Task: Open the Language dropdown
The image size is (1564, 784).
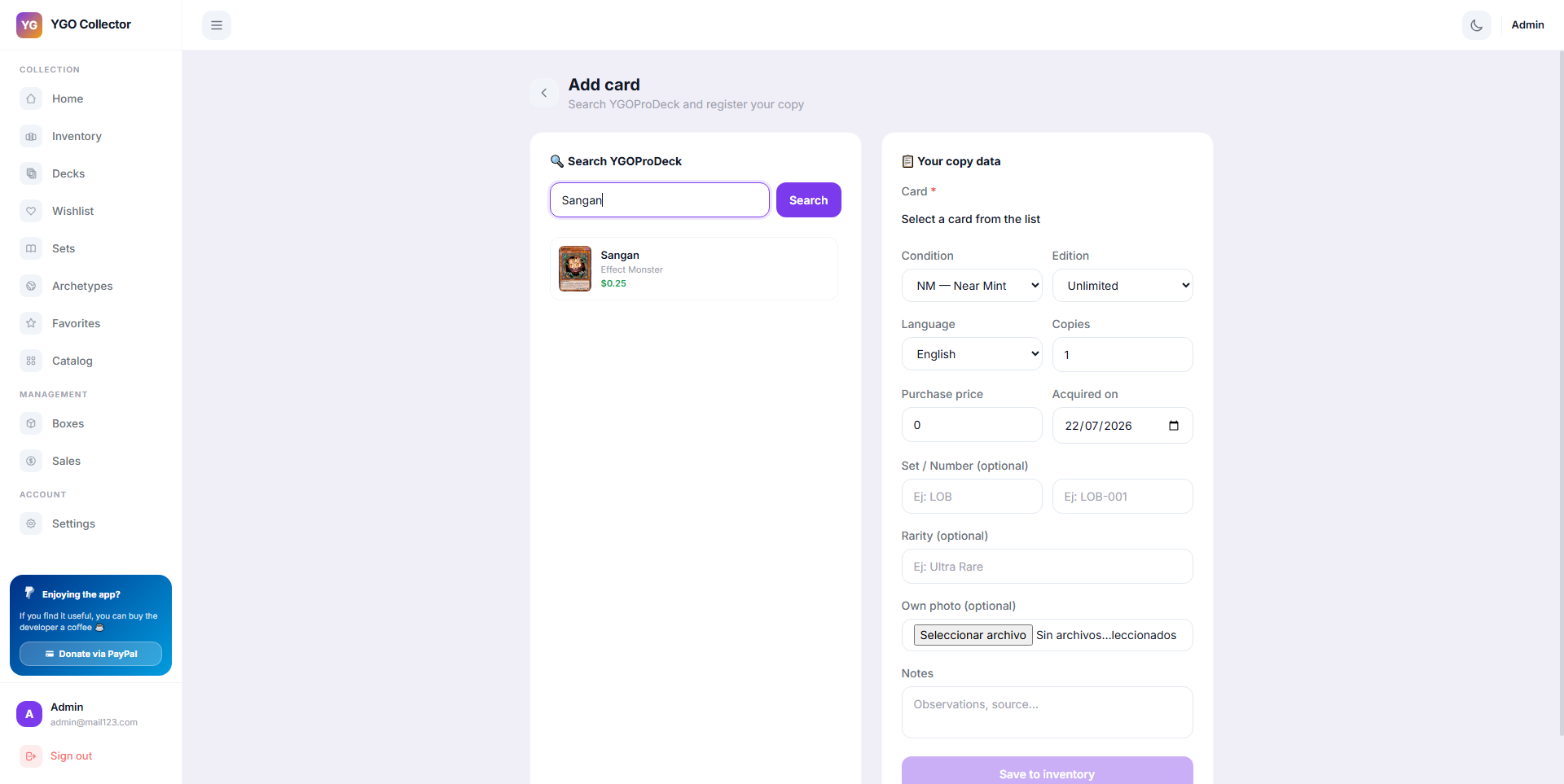Action: (x=972, y=354)
